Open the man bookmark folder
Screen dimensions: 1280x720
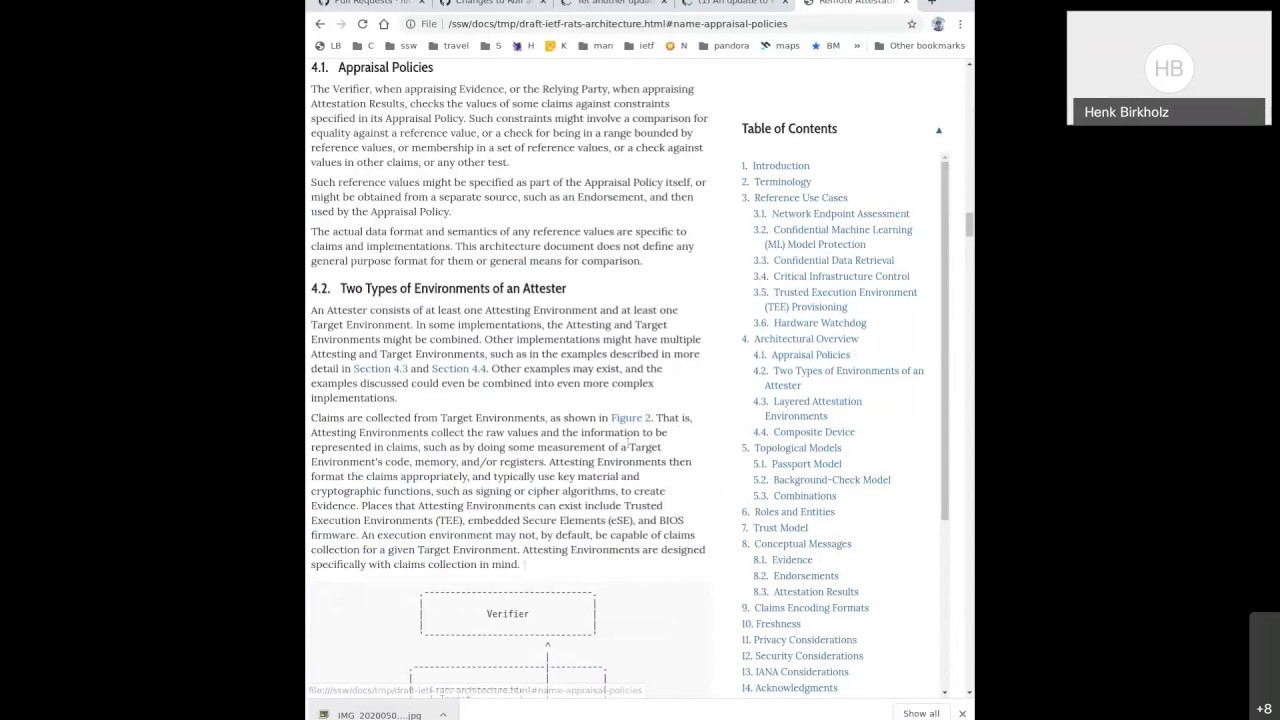point(595,46)
